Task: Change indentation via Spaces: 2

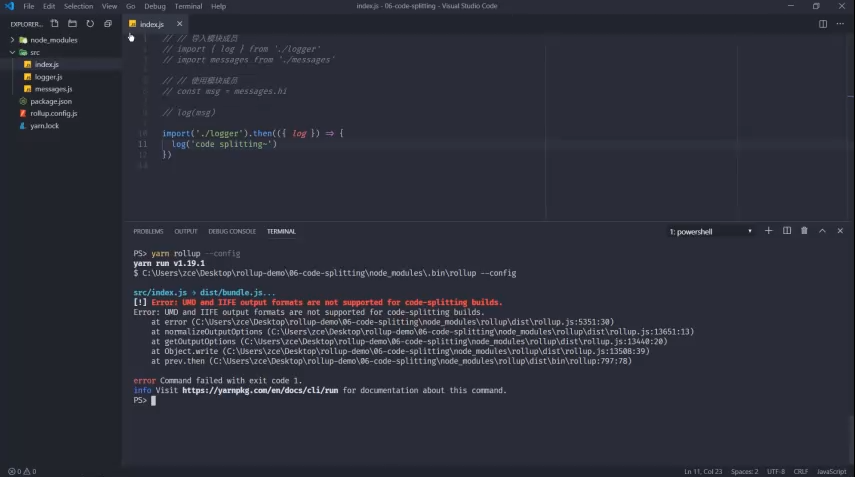Action: [744, 472]
